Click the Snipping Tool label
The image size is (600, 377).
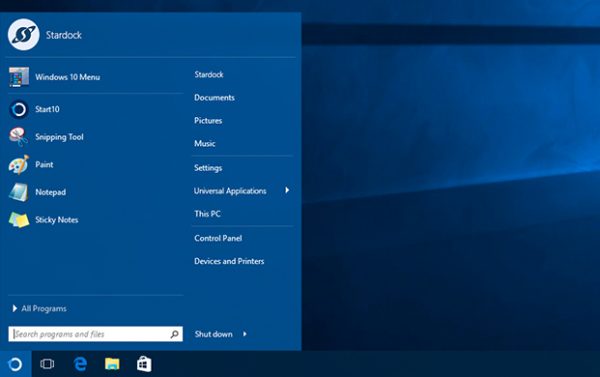[x=59, y=137]
